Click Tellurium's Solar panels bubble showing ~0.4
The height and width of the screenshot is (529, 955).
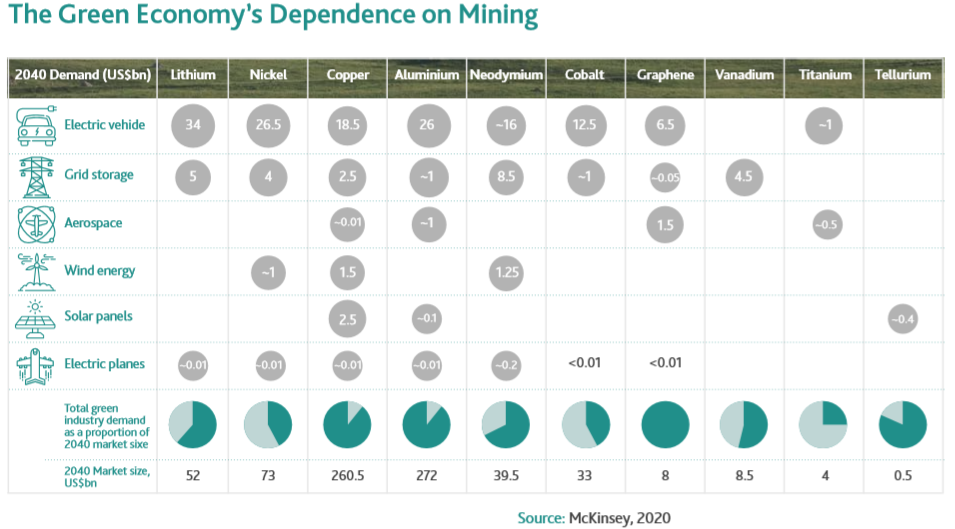click(902, 318)
